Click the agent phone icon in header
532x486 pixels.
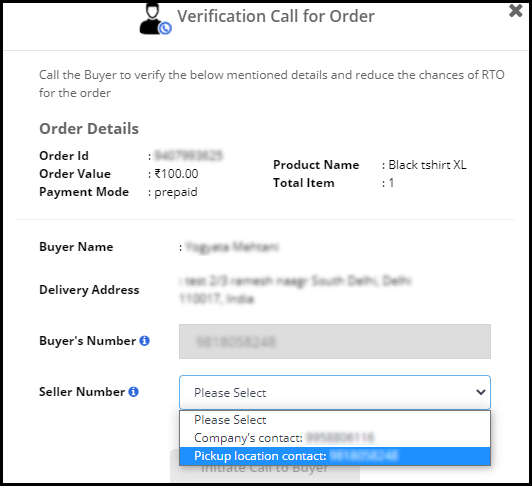(x=155, y=18)
